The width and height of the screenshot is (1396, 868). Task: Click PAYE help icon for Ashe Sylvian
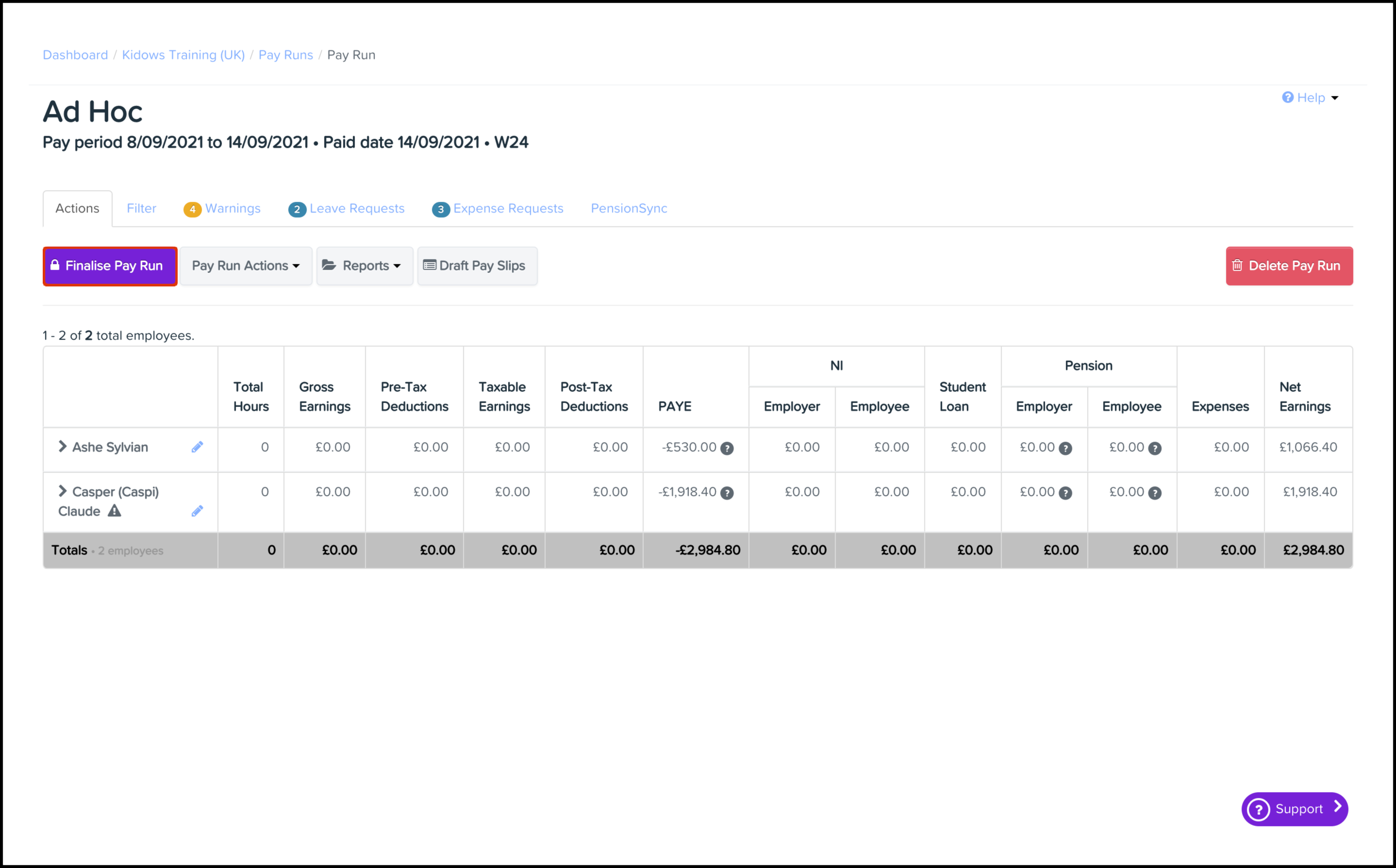click(727, 449)
